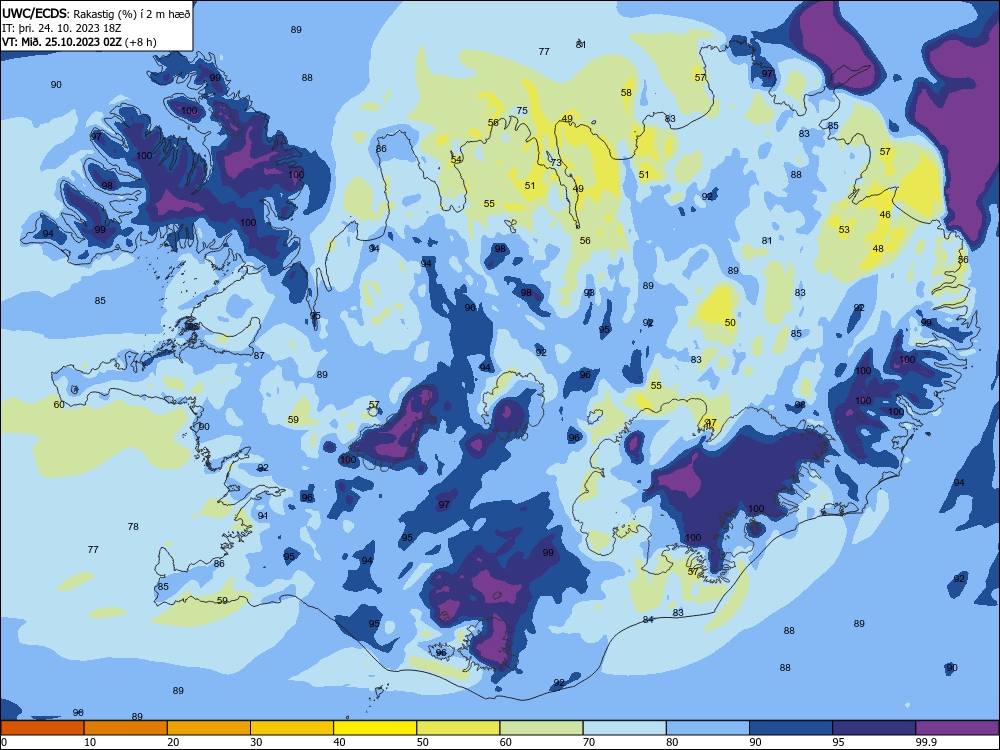The image size is (1000, 750).
Task: Click the map humidity value '46'
Action: [885, 214]
